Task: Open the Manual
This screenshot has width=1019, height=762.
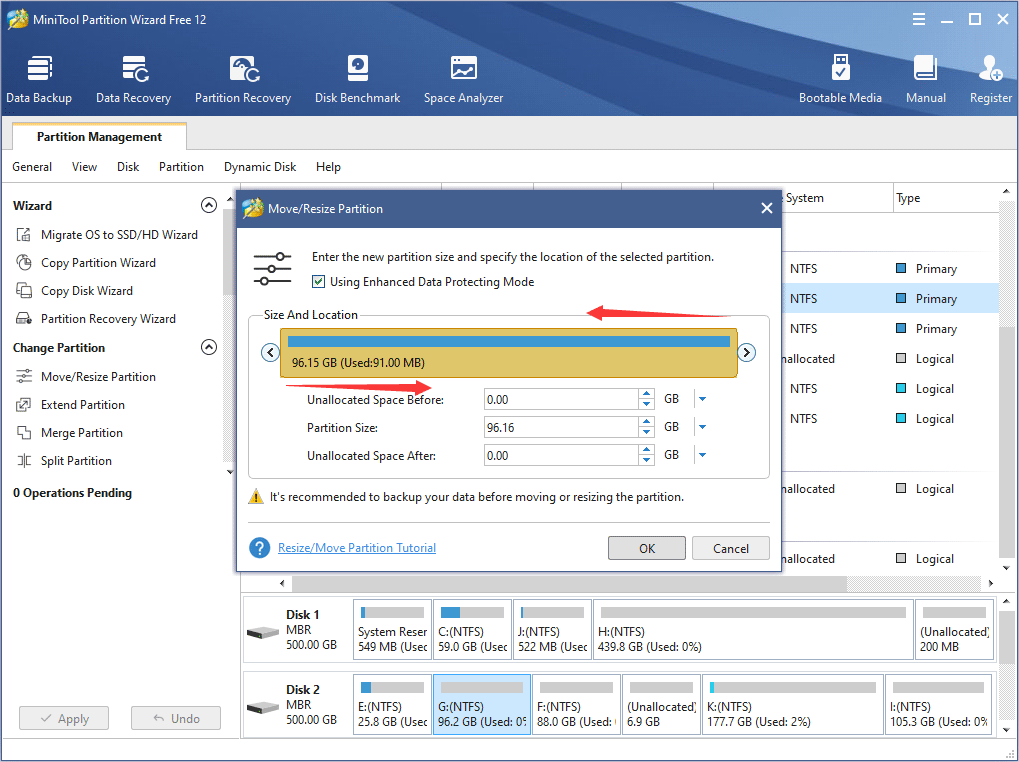Action: [x=925, y=79]
